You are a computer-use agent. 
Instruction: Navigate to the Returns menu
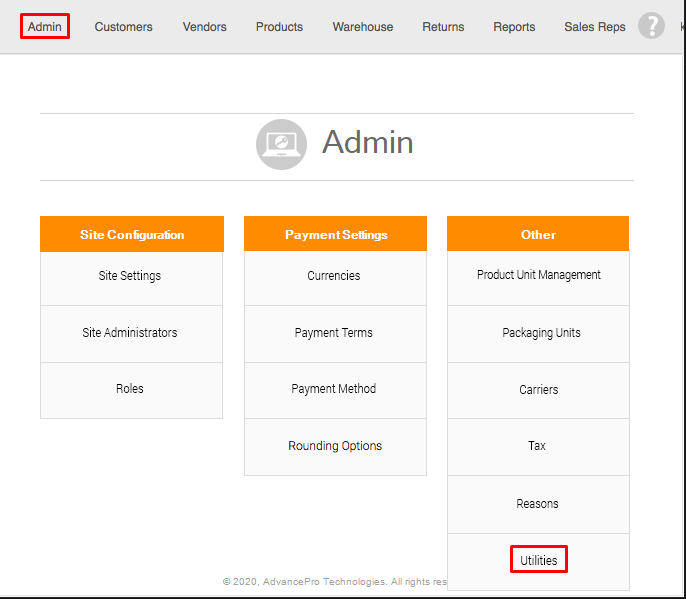coord(443,27)
